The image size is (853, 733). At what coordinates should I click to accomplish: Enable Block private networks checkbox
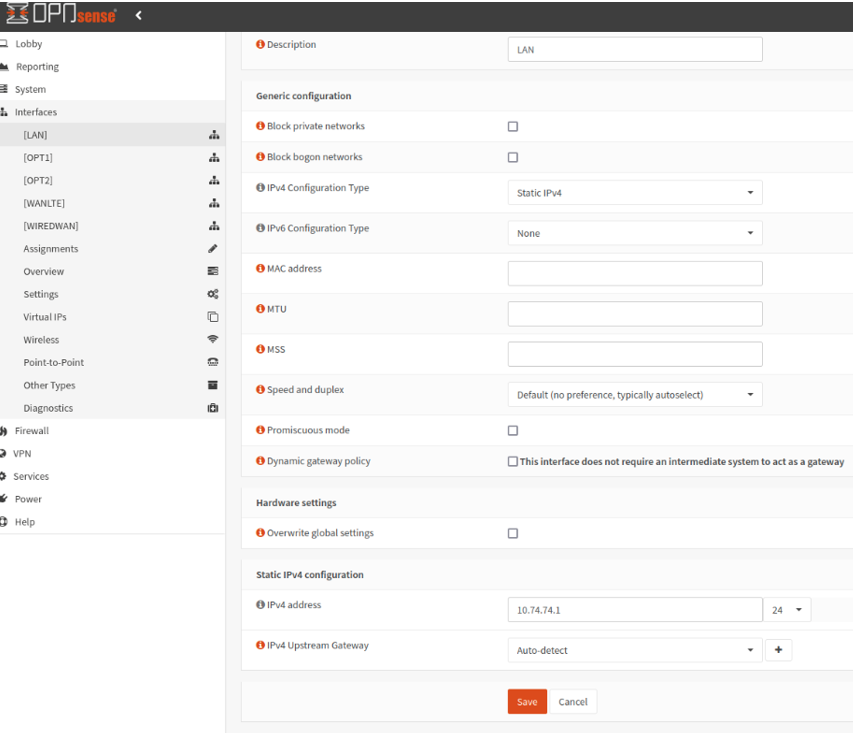(513, 126)
